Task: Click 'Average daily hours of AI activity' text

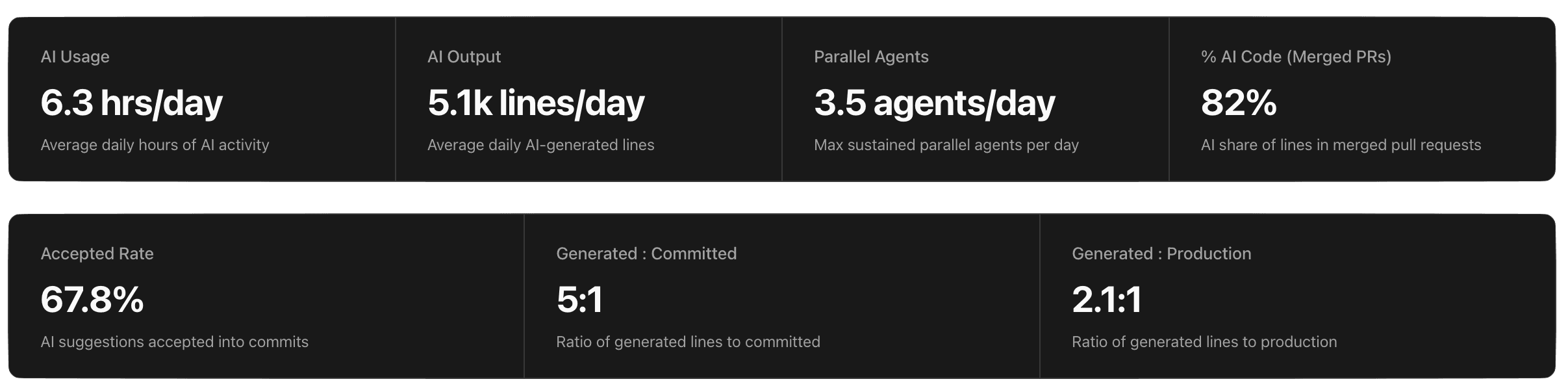Action: click(x=155, y=145)
